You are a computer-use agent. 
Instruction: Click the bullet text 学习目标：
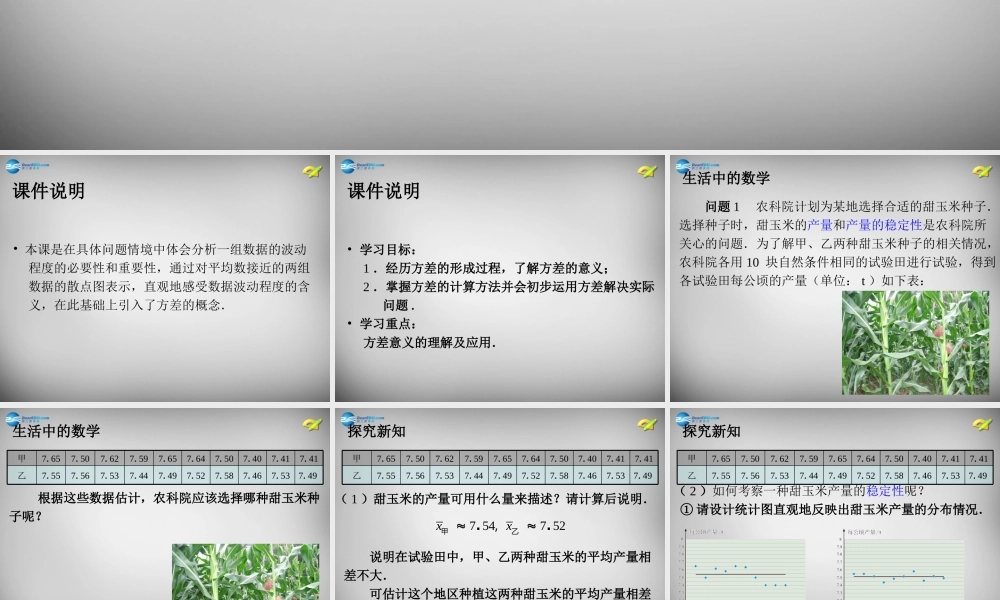388,250
